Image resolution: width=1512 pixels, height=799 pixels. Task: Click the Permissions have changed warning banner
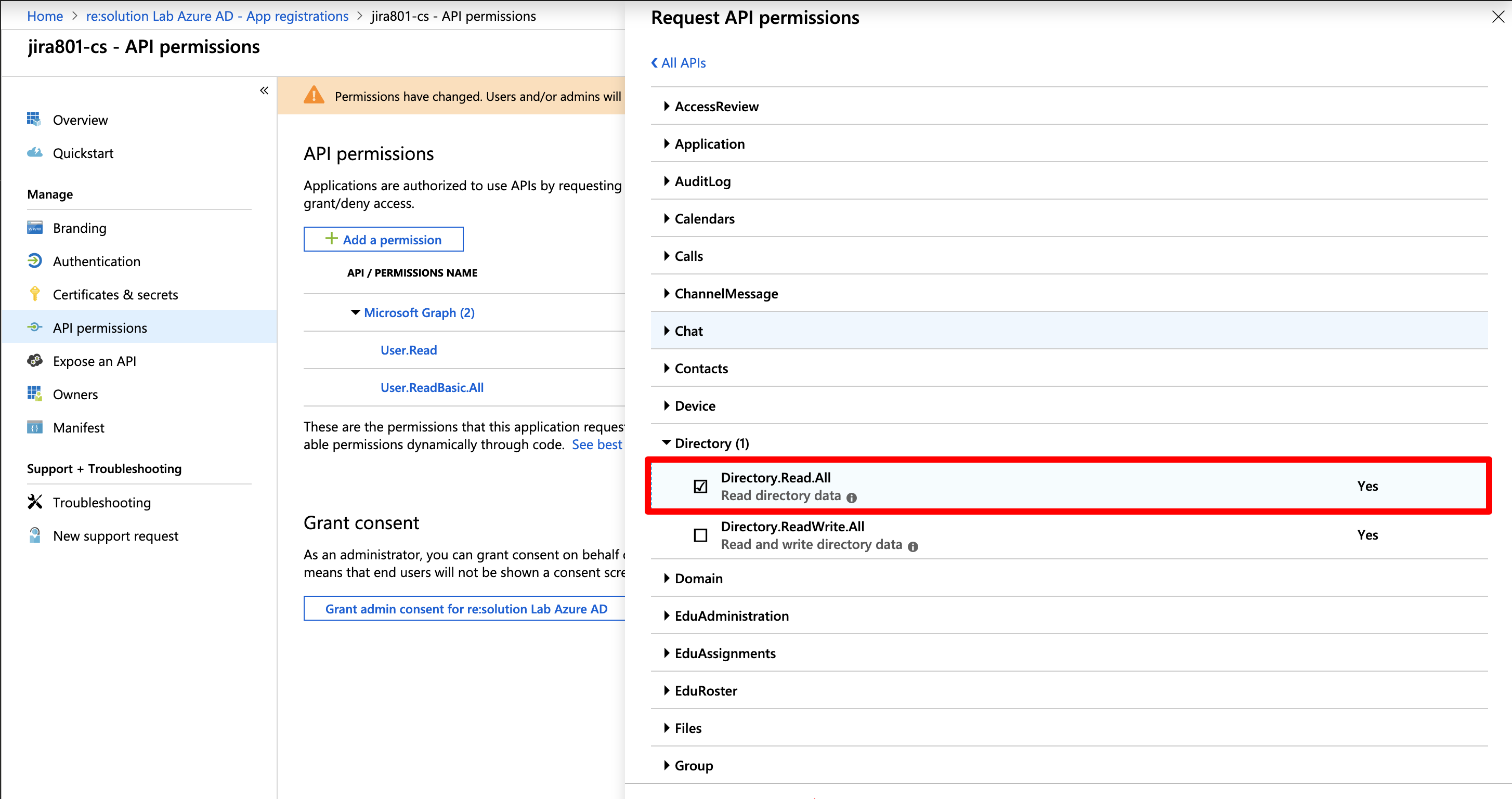pos(451,96)
